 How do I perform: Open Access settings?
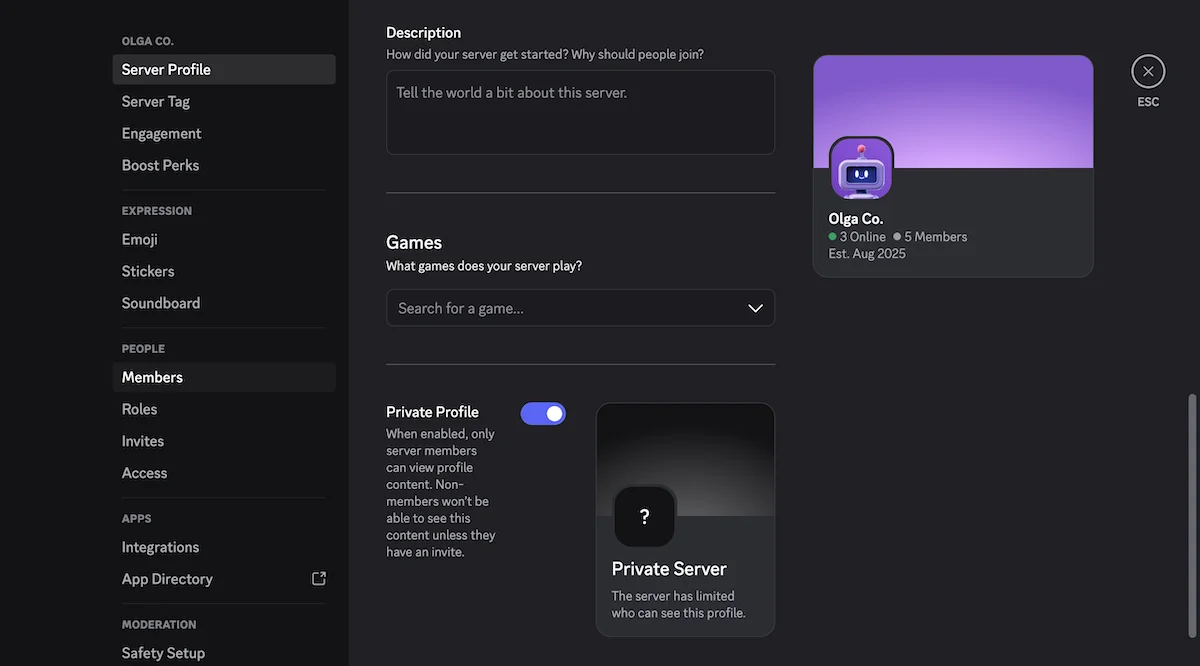[224, 473]
